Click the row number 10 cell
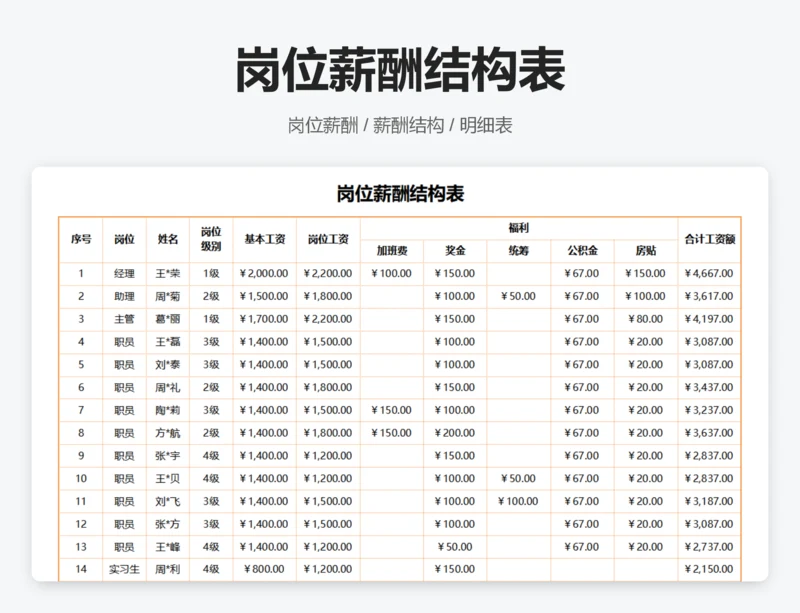The image size is (800, 613). coord(81,479)
